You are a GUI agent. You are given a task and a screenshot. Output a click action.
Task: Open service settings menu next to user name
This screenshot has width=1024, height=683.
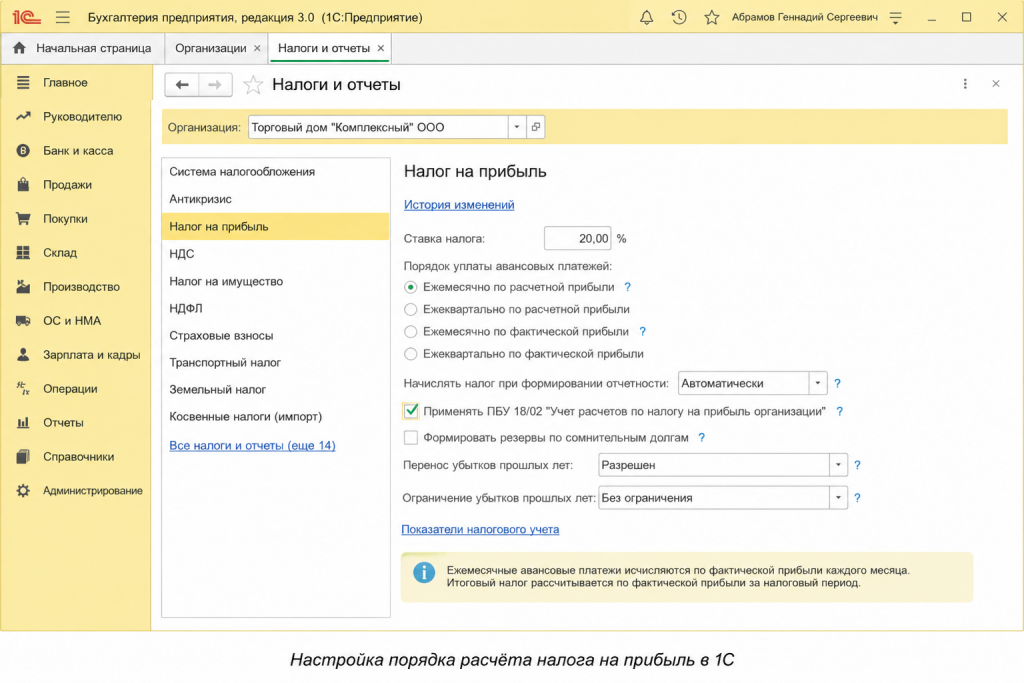tap(895, 18)
